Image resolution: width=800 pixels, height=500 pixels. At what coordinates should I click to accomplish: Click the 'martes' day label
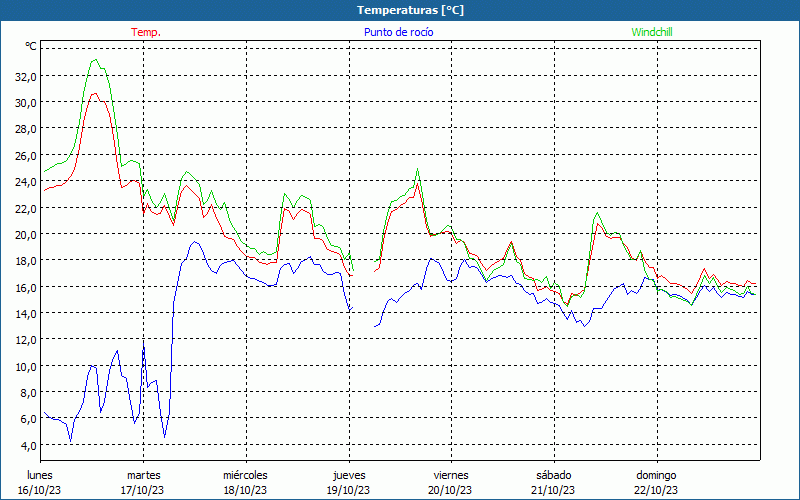click(144, 475)
